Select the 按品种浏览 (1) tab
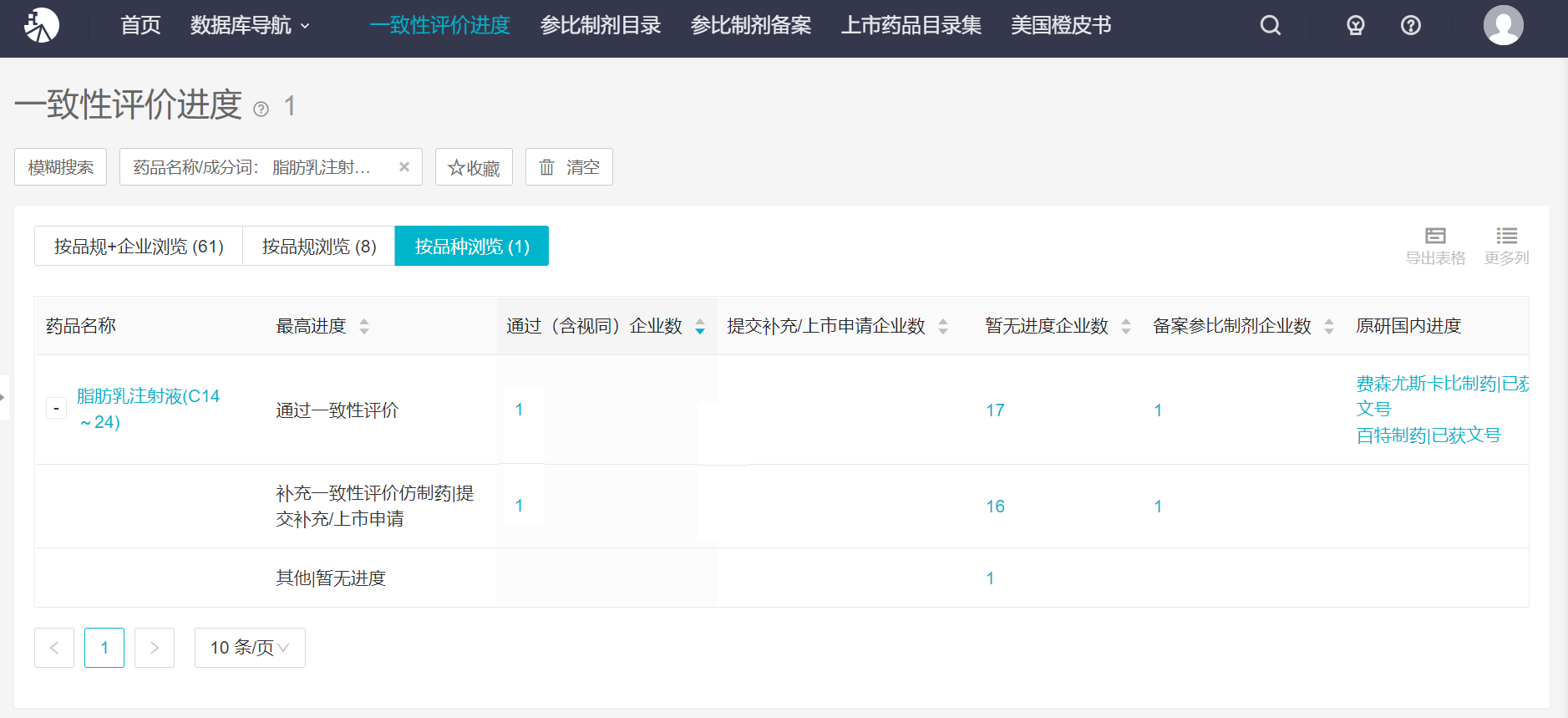 coord(472,246)
